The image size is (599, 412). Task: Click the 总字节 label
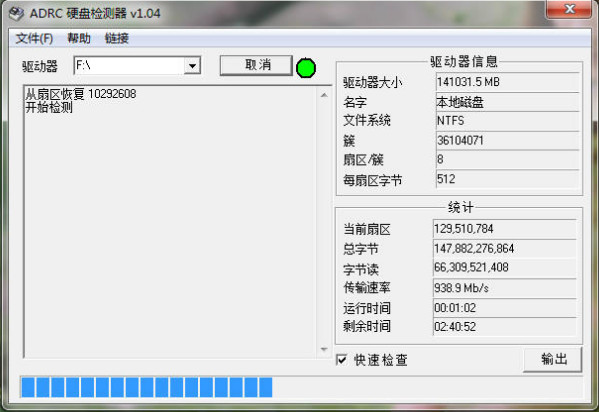click(x=361, y=249)
